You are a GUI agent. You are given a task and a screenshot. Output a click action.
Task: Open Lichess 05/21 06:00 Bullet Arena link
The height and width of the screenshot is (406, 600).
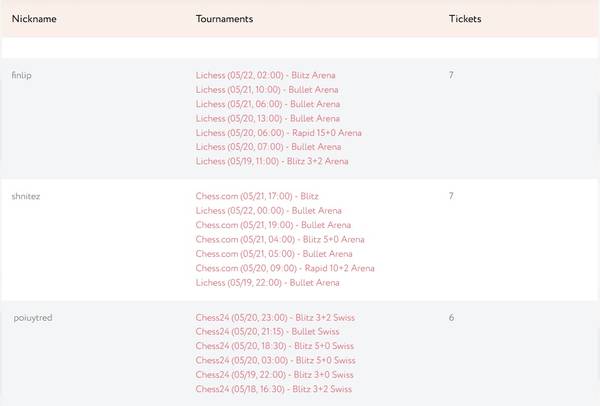[267, 104]
